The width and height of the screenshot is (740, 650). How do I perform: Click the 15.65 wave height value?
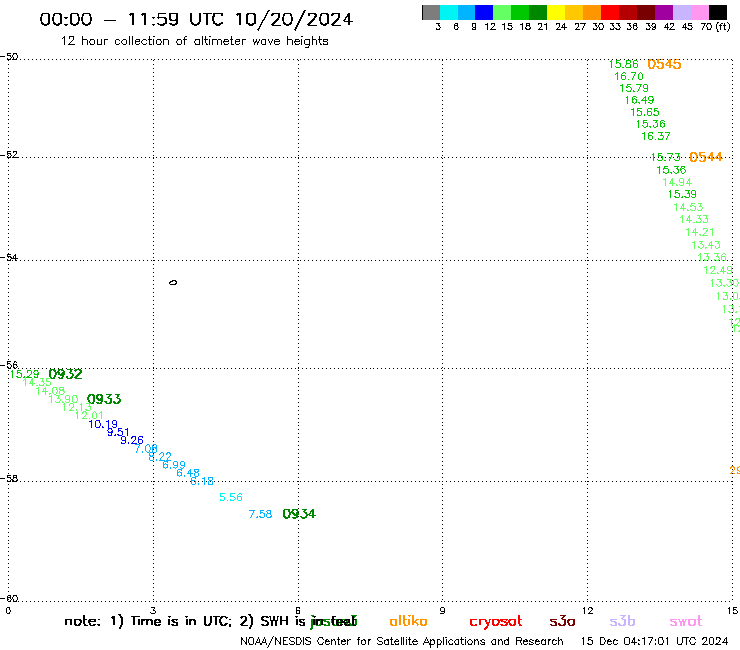click(645, 112)
